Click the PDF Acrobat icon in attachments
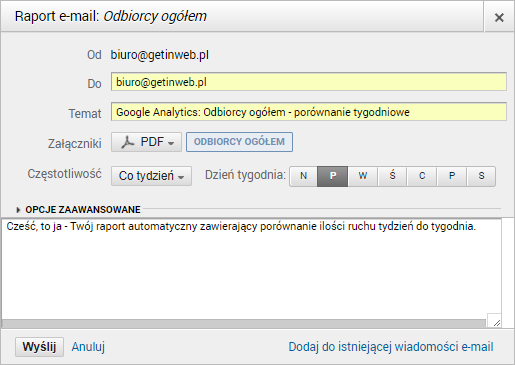515x365 pixels. (127, 142)
